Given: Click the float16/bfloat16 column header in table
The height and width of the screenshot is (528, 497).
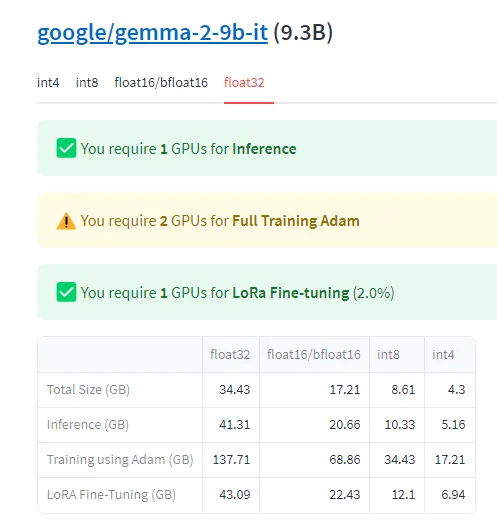Looking at the screenshot, I should 314,355.
